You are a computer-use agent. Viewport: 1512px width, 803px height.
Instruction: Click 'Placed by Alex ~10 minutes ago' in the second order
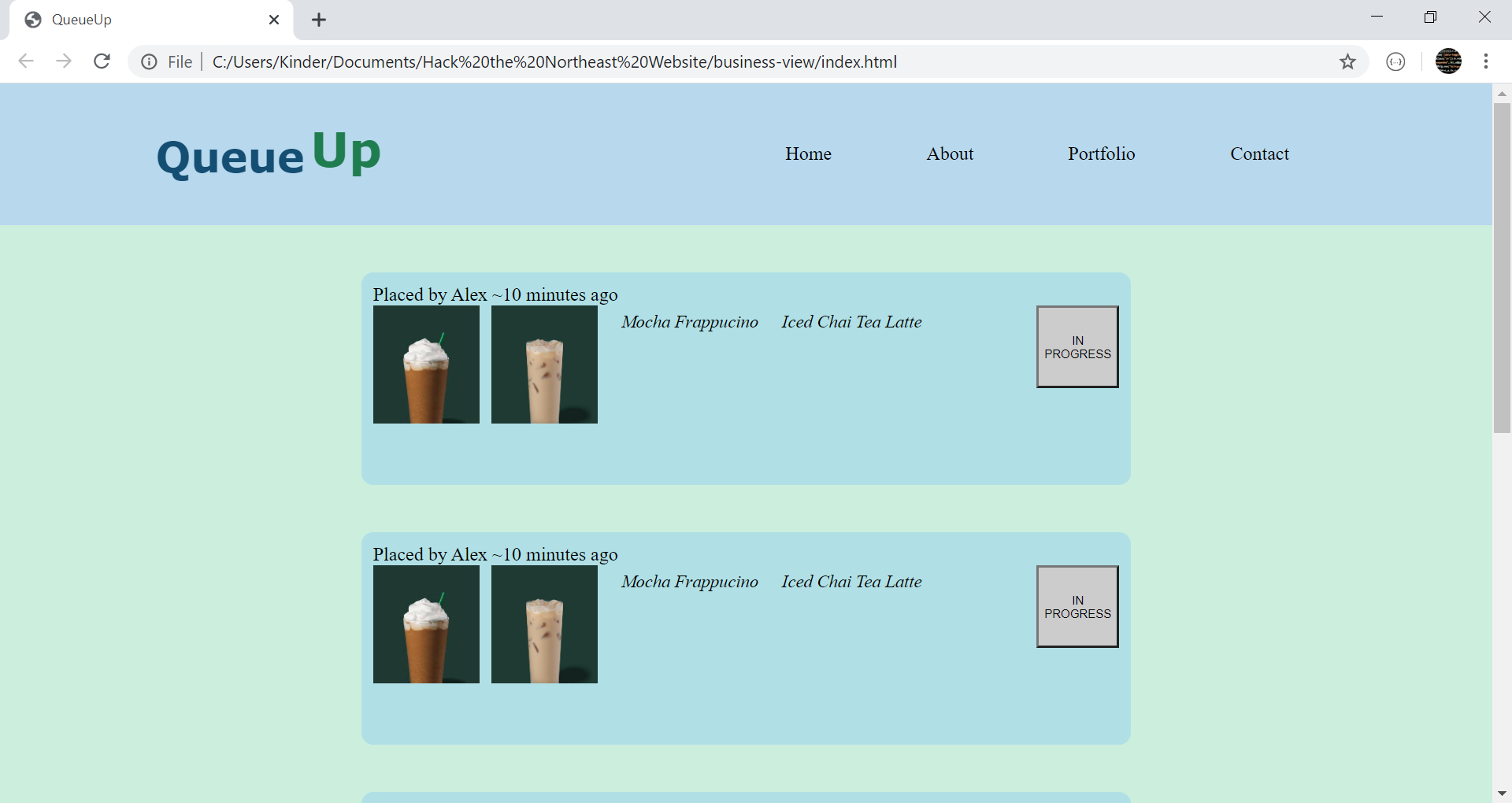(495, 554)
